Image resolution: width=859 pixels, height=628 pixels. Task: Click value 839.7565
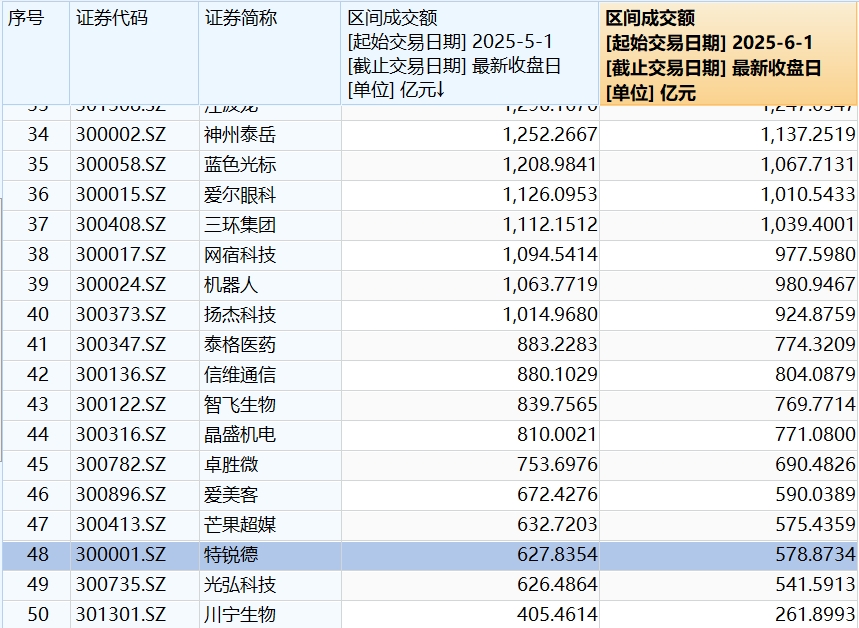pos(557,405)
